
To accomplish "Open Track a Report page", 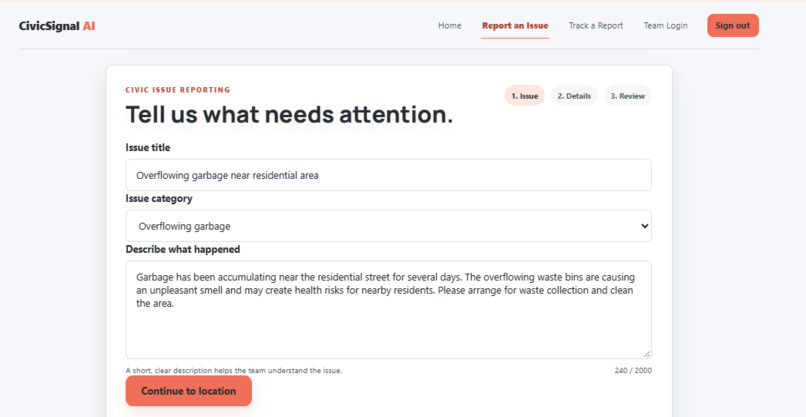I will pyautogui.click(x=596, y=26).
